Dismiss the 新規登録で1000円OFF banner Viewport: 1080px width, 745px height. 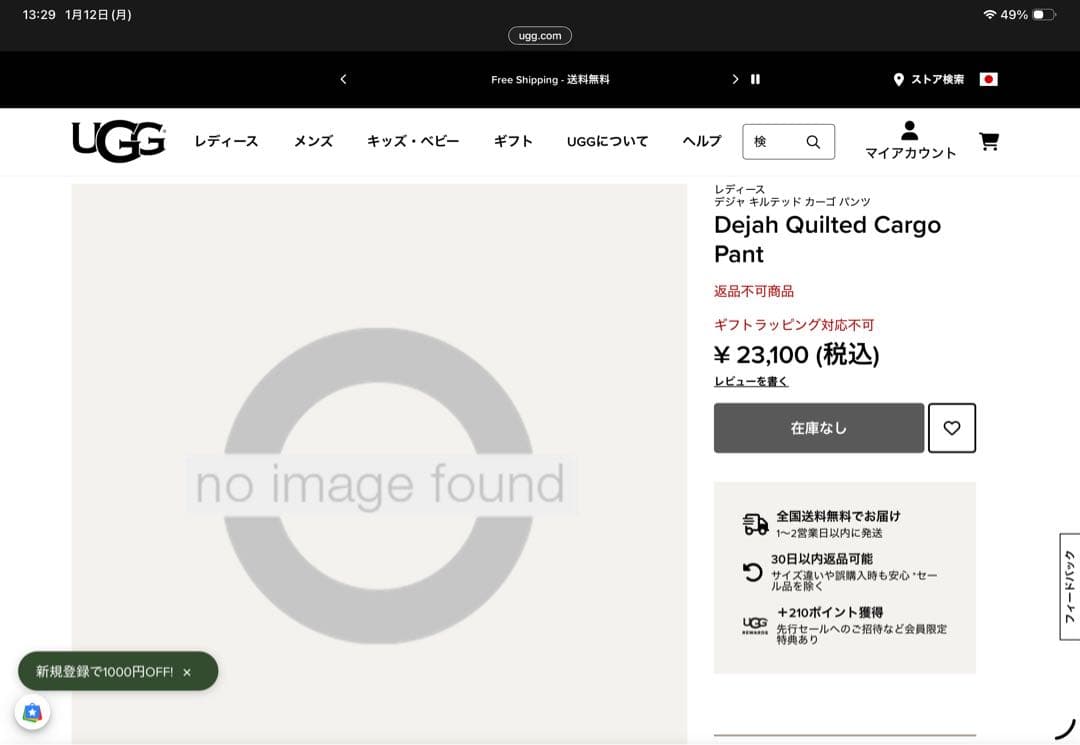pyautogui.click(x=189, y=672)
